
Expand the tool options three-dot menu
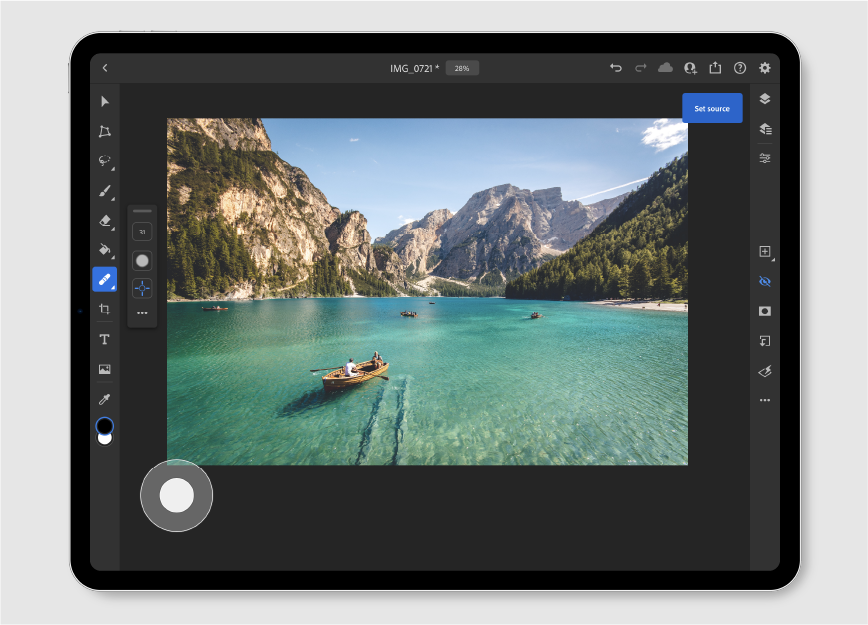[x=142, y=313]
